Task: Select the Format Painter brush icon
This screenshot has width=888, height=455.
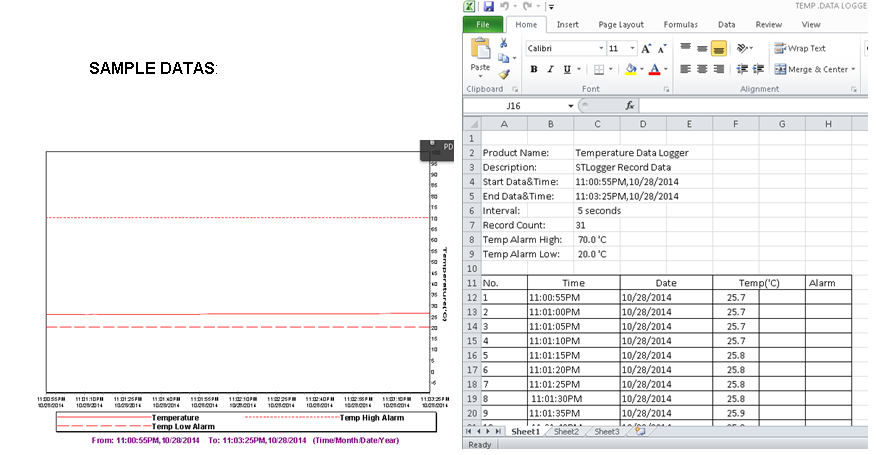Action: click(x=504, y=73)
